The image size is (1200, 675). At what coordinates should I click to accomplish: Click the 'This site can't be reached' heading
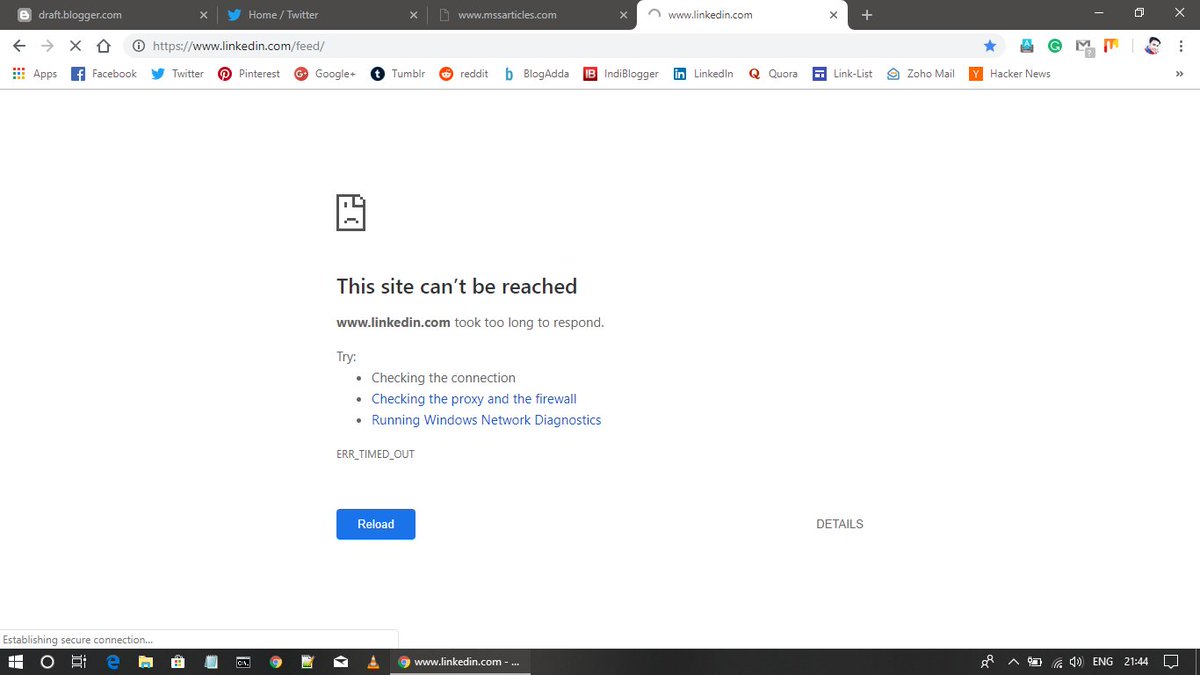[457, 286]
